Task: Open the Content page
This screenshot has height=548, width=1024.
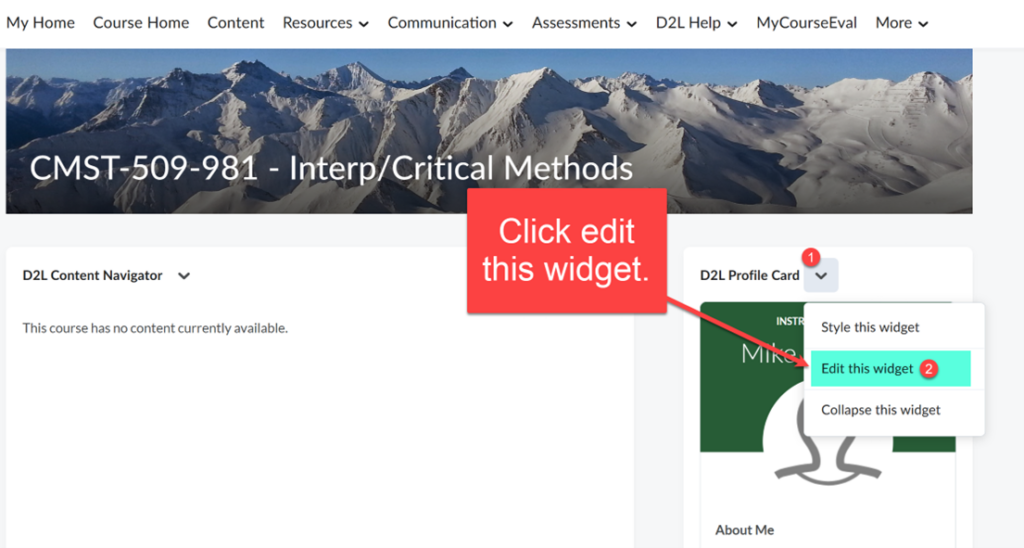Action: pos(236,23)
